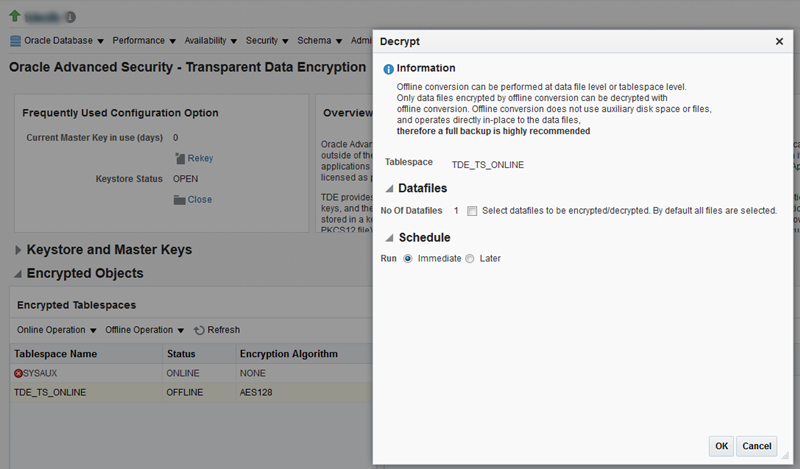Click the info icon beside the target name

pyautogui.click(x=71, y=17)
